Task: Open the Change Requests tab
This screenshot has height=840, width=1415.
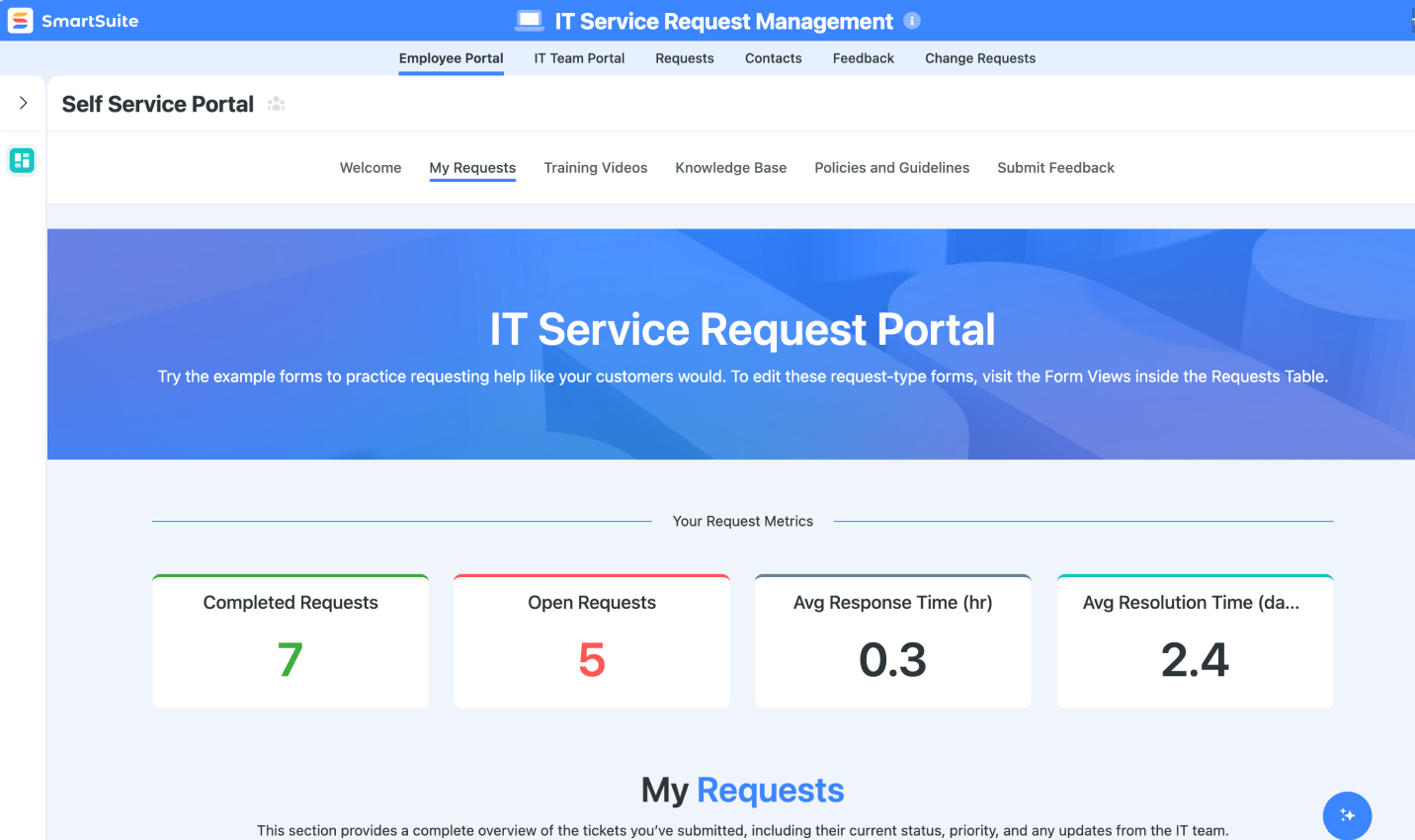Action: 979,58
